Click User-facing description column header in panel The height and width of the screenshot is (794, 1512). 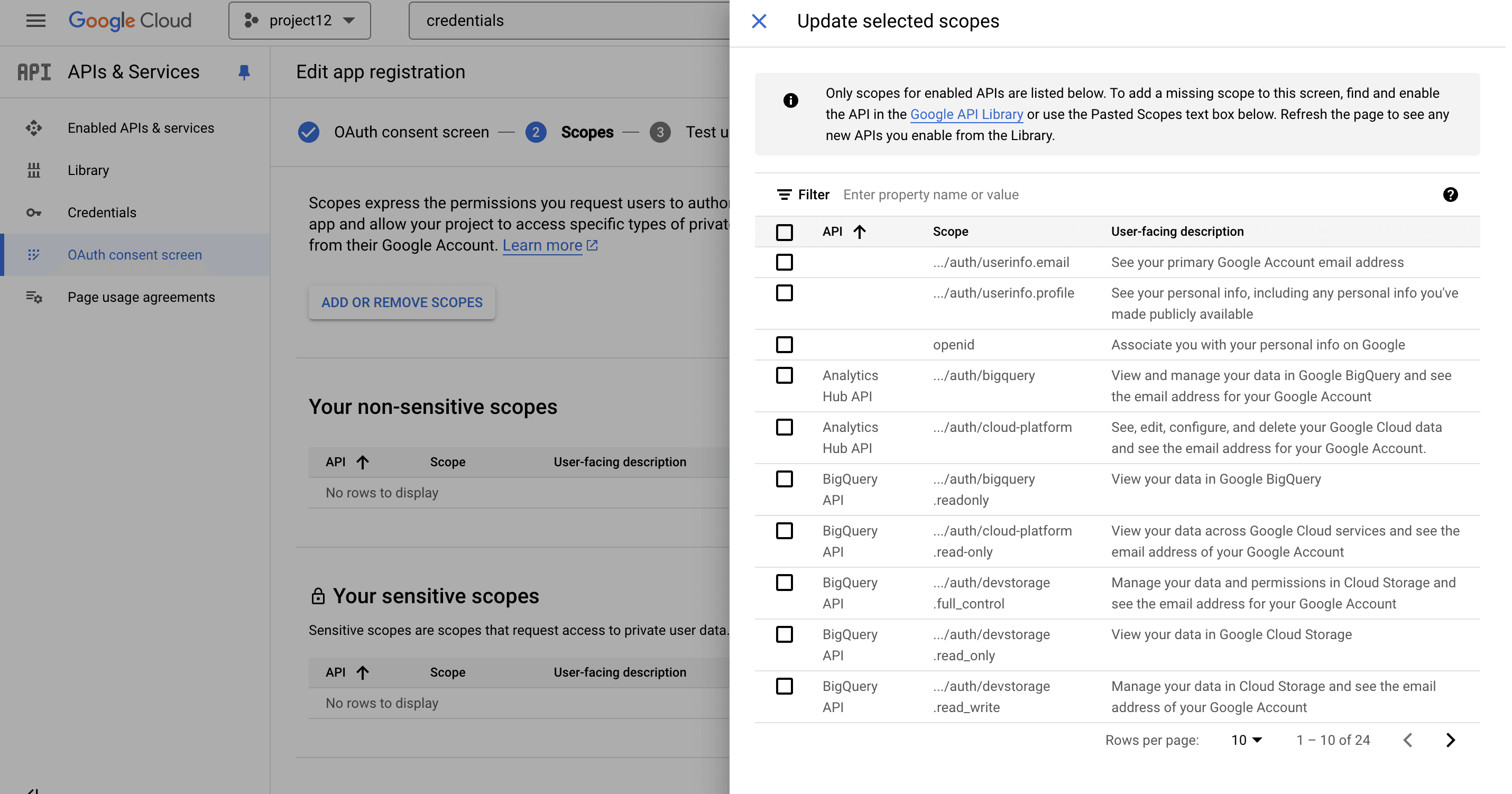pyautogui.click(x=1177, y=232)
